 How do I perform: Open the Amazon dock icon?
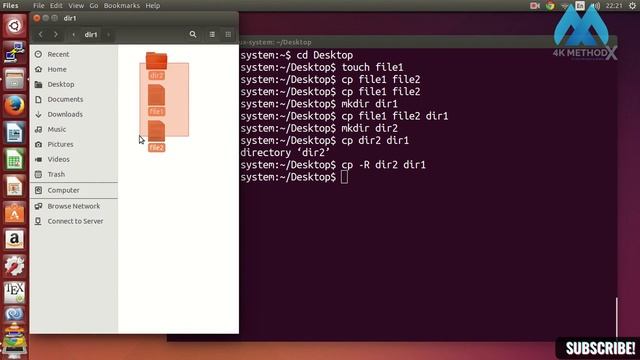14,240
